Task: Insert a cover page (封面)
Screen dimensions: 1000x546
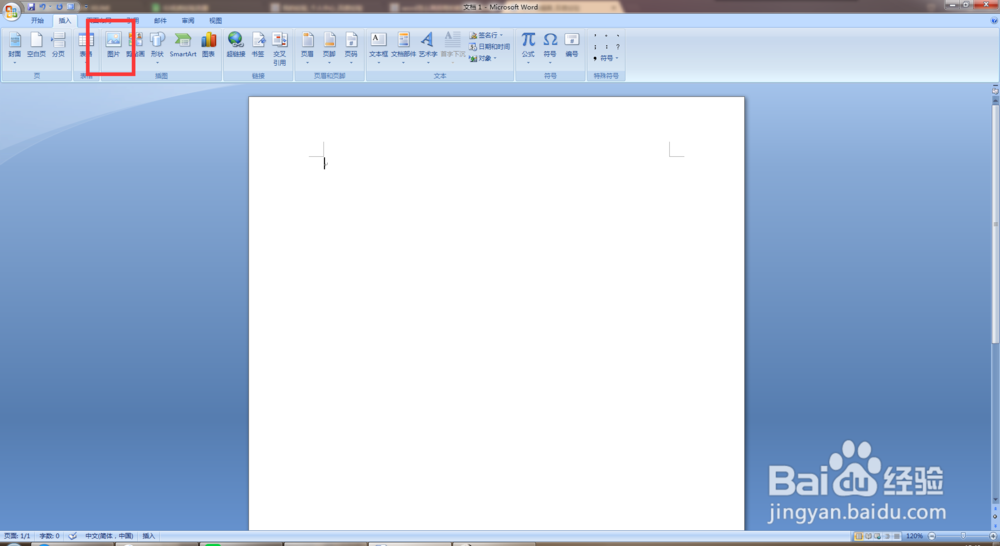Action: tap(15, 47)
